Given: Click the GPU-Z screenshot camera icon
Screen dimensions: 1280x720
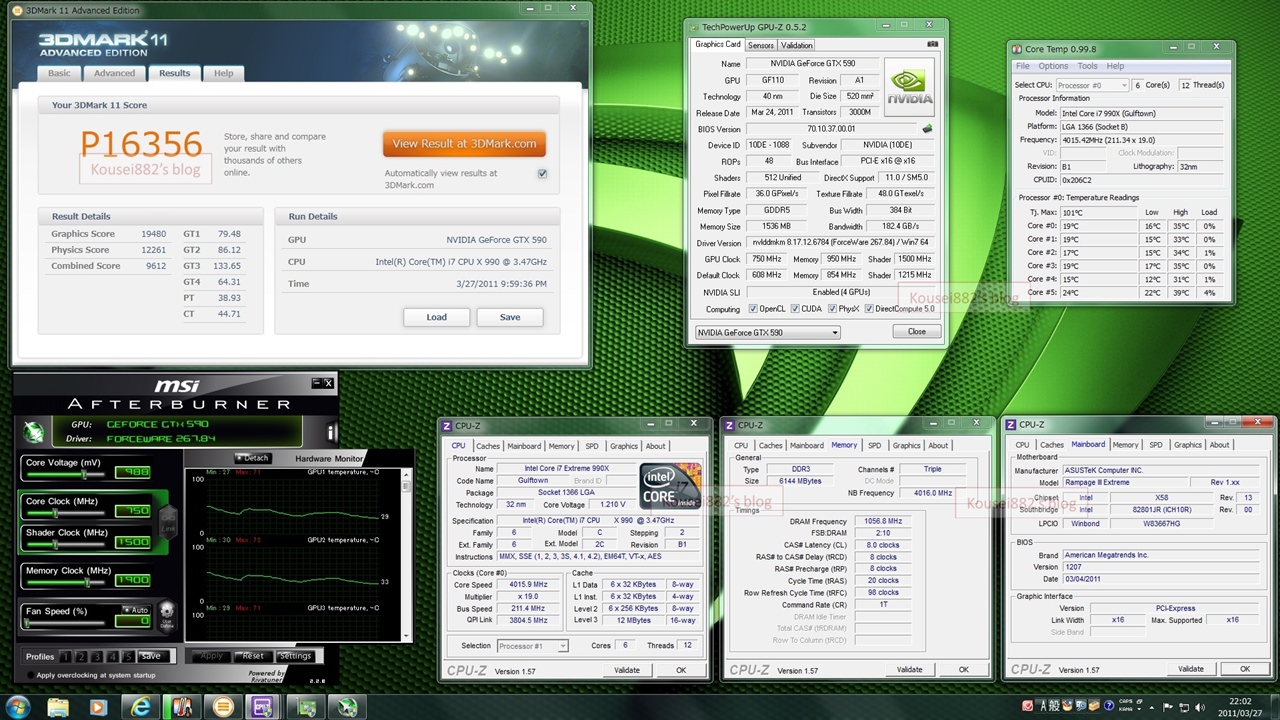Looking at the screenshot, I should 932,45.
